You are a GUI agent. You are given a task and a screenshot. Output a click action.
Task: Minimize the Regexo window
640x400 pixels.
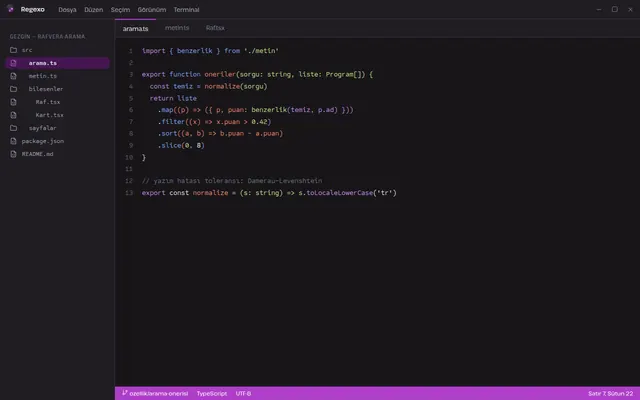[598, 9]
